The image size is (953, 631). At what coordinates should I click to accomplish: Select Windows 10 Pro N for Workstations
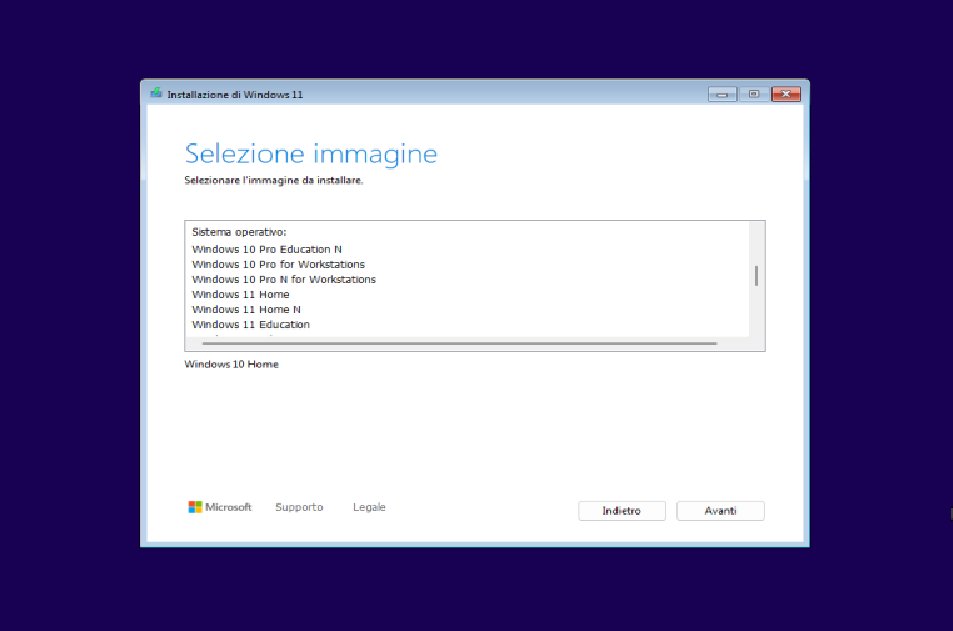[x=284, y=280]
